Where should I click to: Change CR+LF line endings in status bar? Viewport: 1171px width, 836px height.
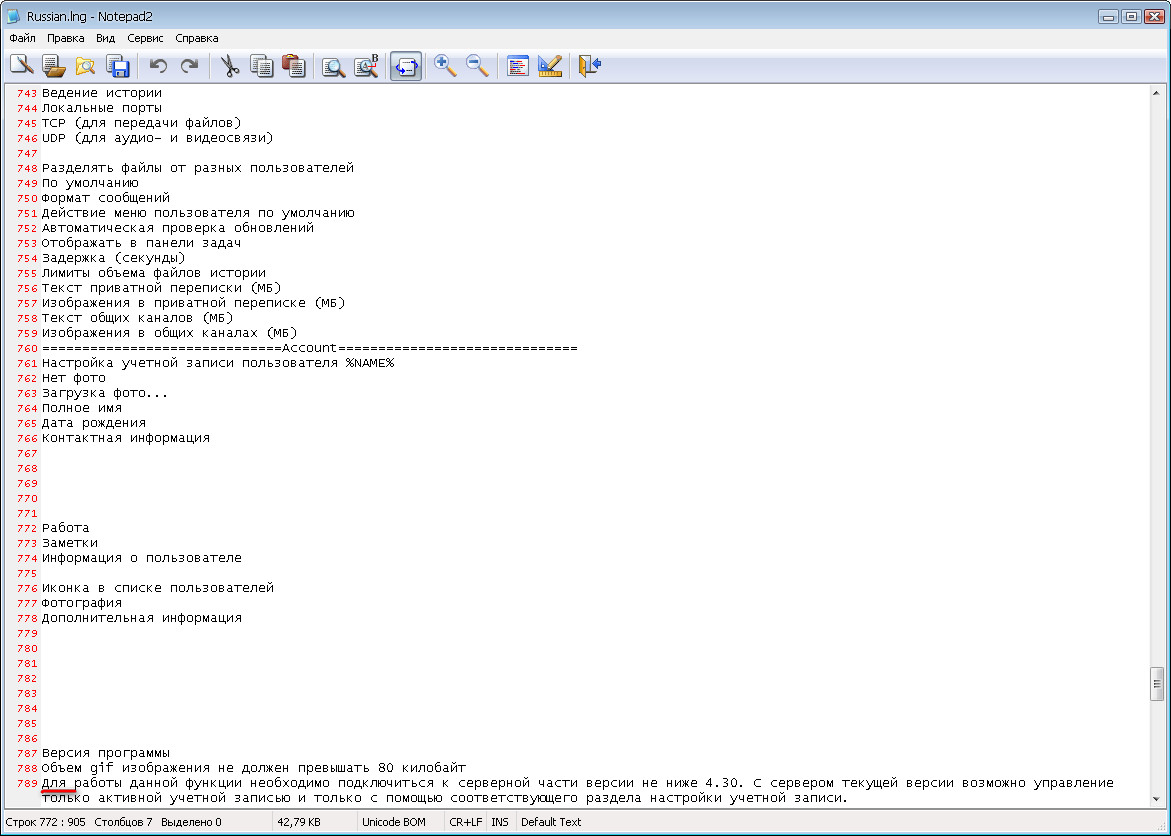pos(465,822)
